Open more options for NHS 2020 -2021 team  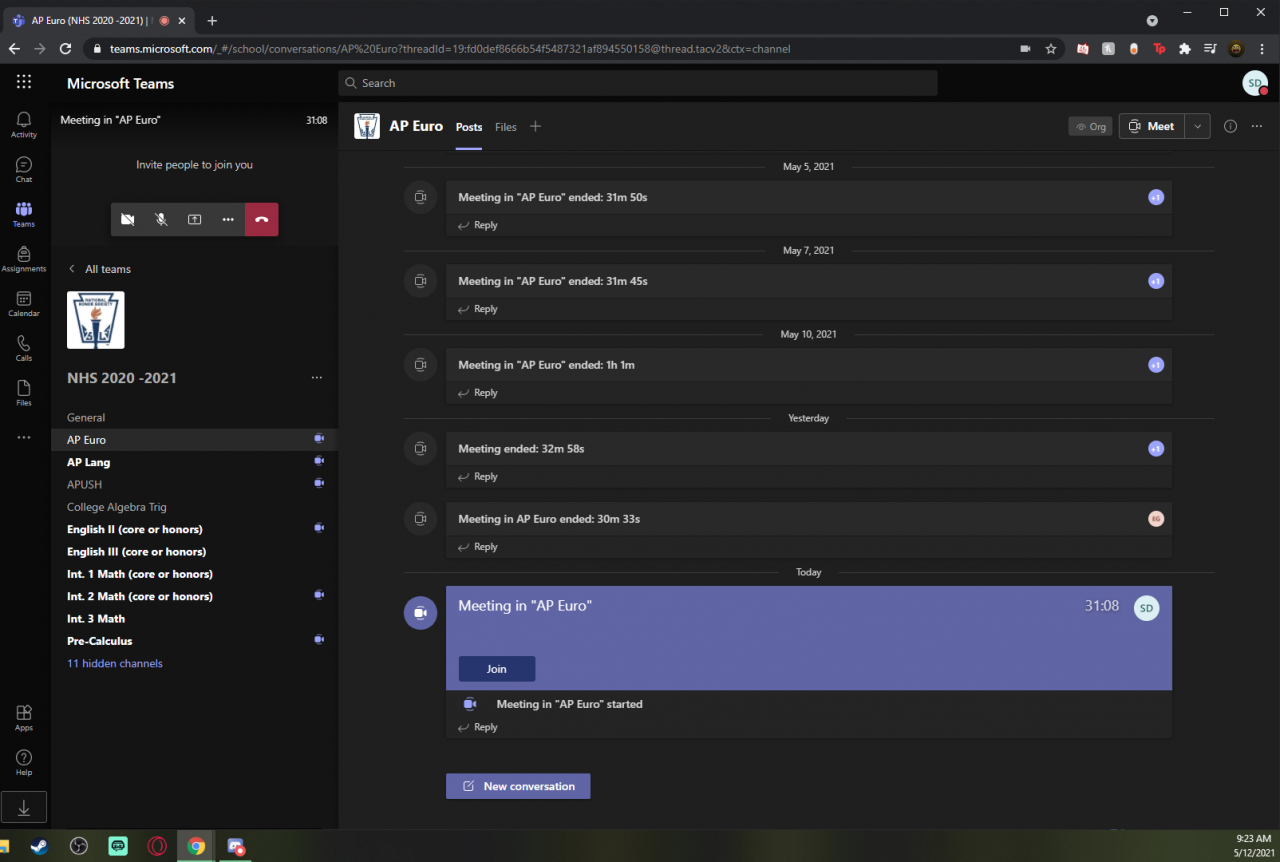317,378
